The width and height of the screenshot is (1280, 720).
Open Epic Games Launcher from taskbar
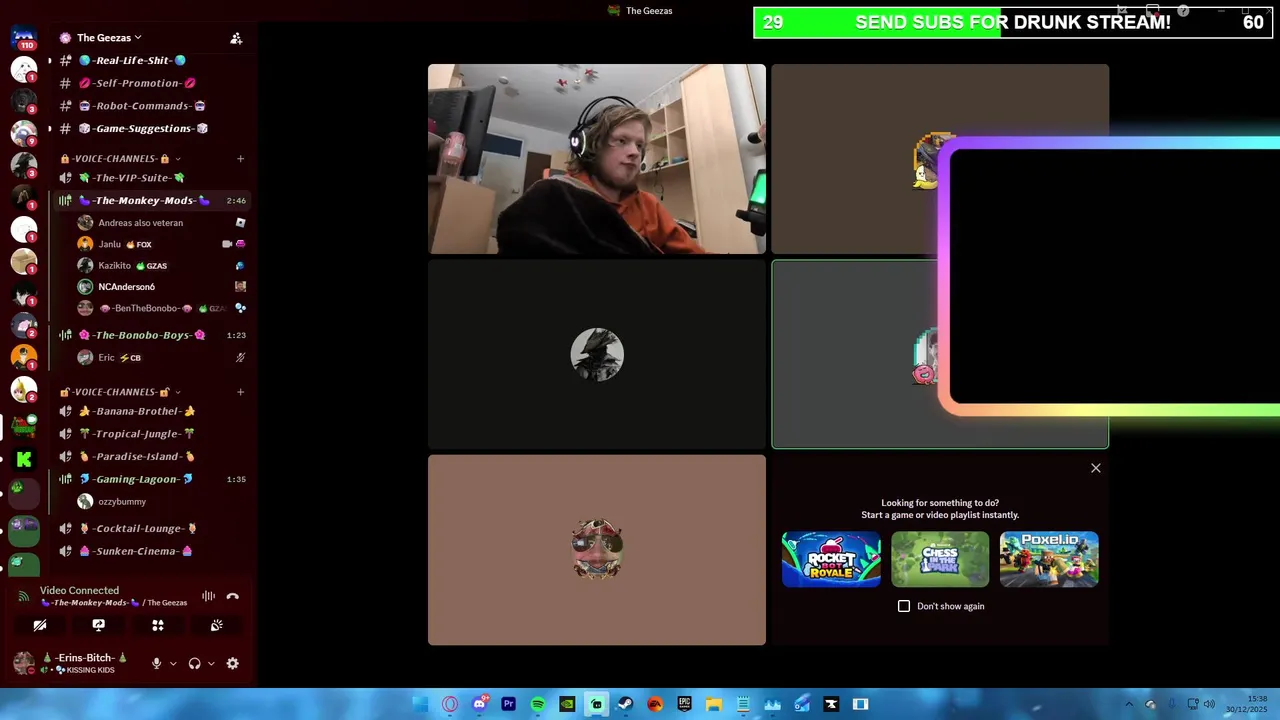(684, 704)
